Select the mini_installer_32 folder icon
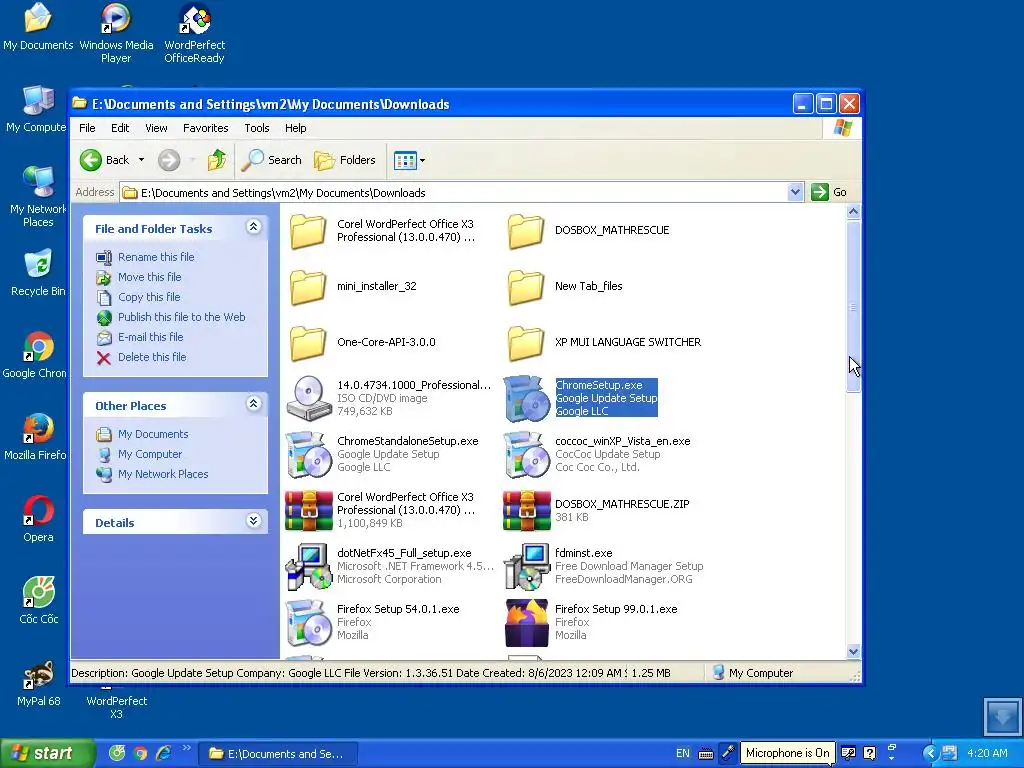 (308, 287)
